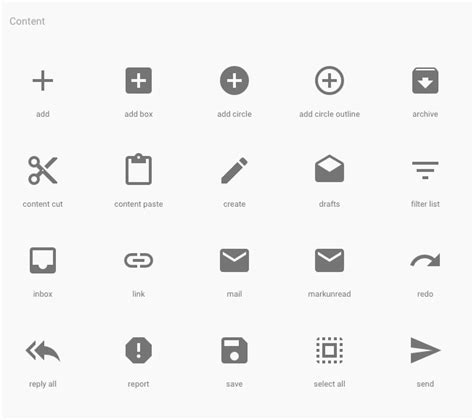
Task: Select the content paste clipboard icon
Action: (x=139, y=169)
